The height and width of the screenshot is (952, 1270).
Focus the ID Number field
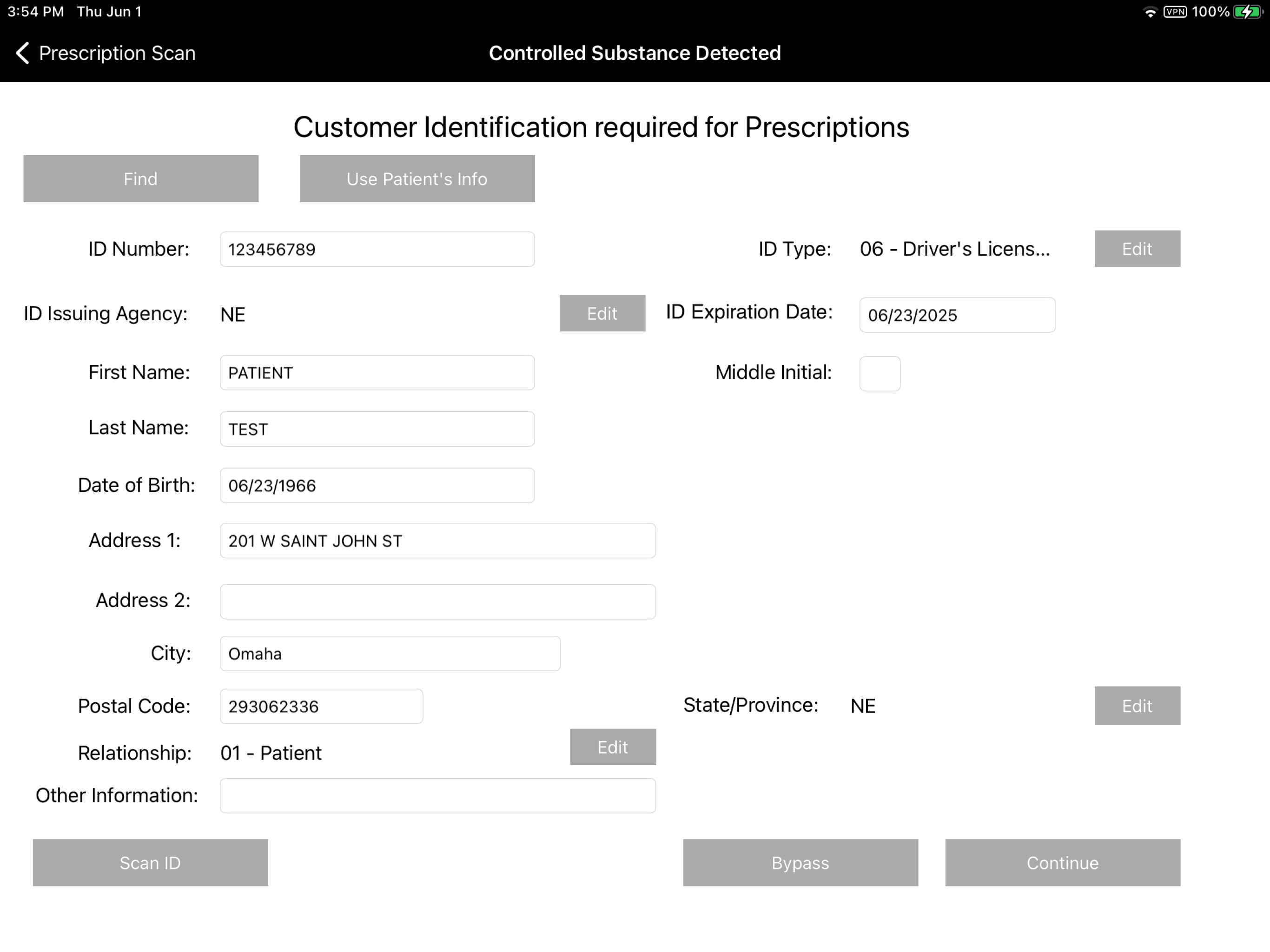tap(377, 249)
